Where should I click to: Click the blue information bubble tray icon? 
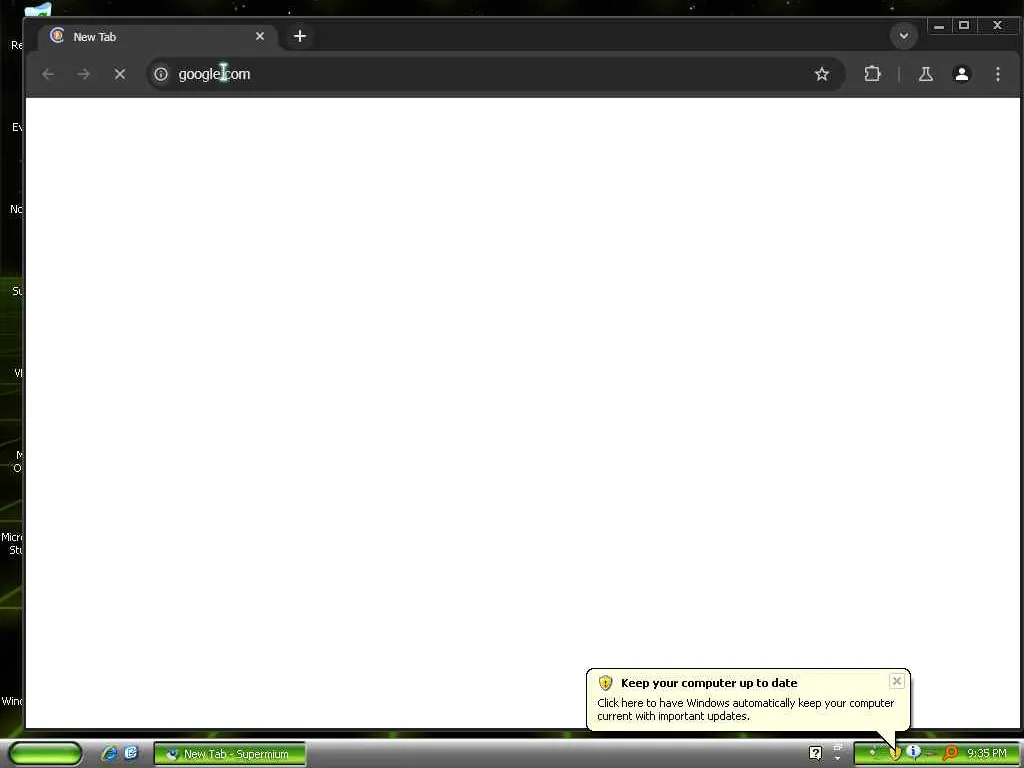pos(914,752)
